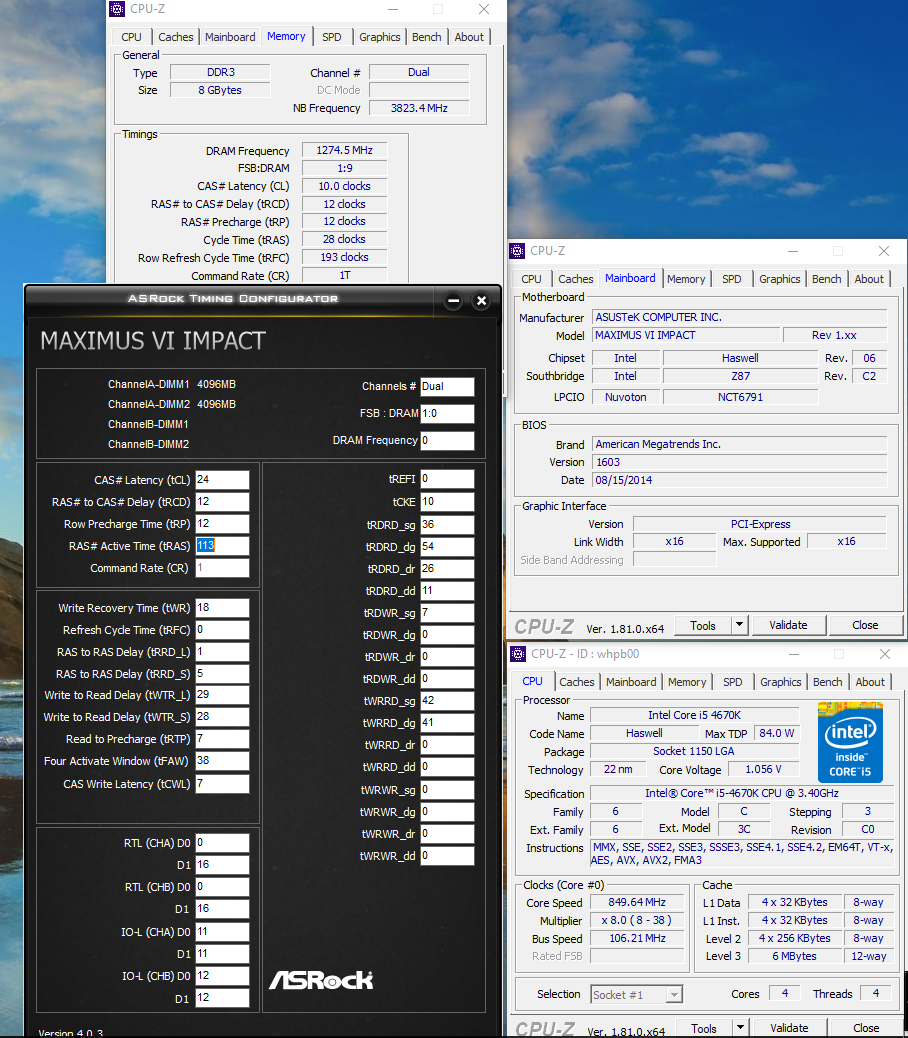Open Bench tab in the Memory window
This screenshot has width=908, height=1038.
pos(426,37)
